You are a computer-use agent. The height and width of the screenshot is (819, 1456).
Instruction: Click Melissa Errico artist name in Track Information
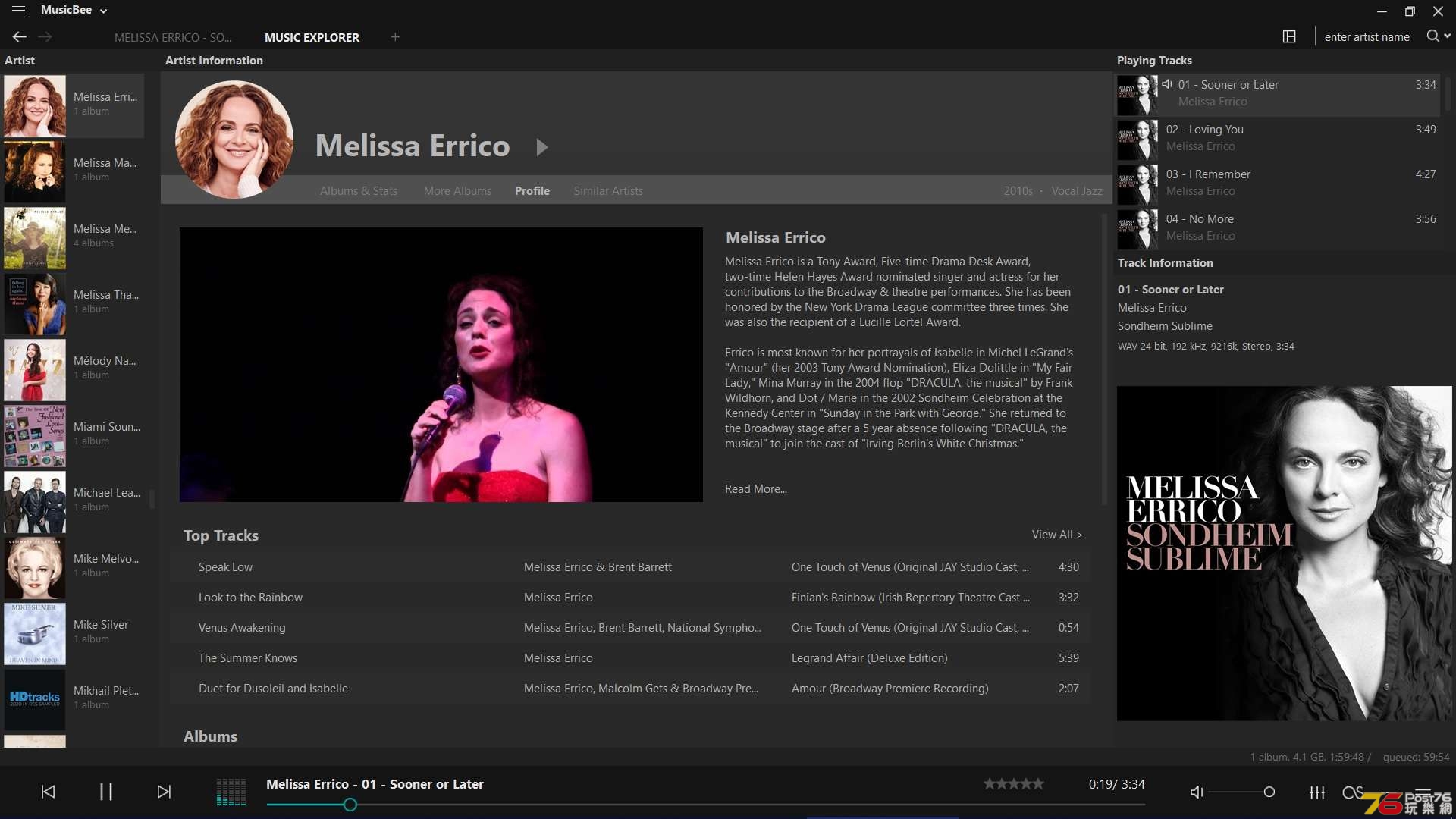[x=1152, y=308]
